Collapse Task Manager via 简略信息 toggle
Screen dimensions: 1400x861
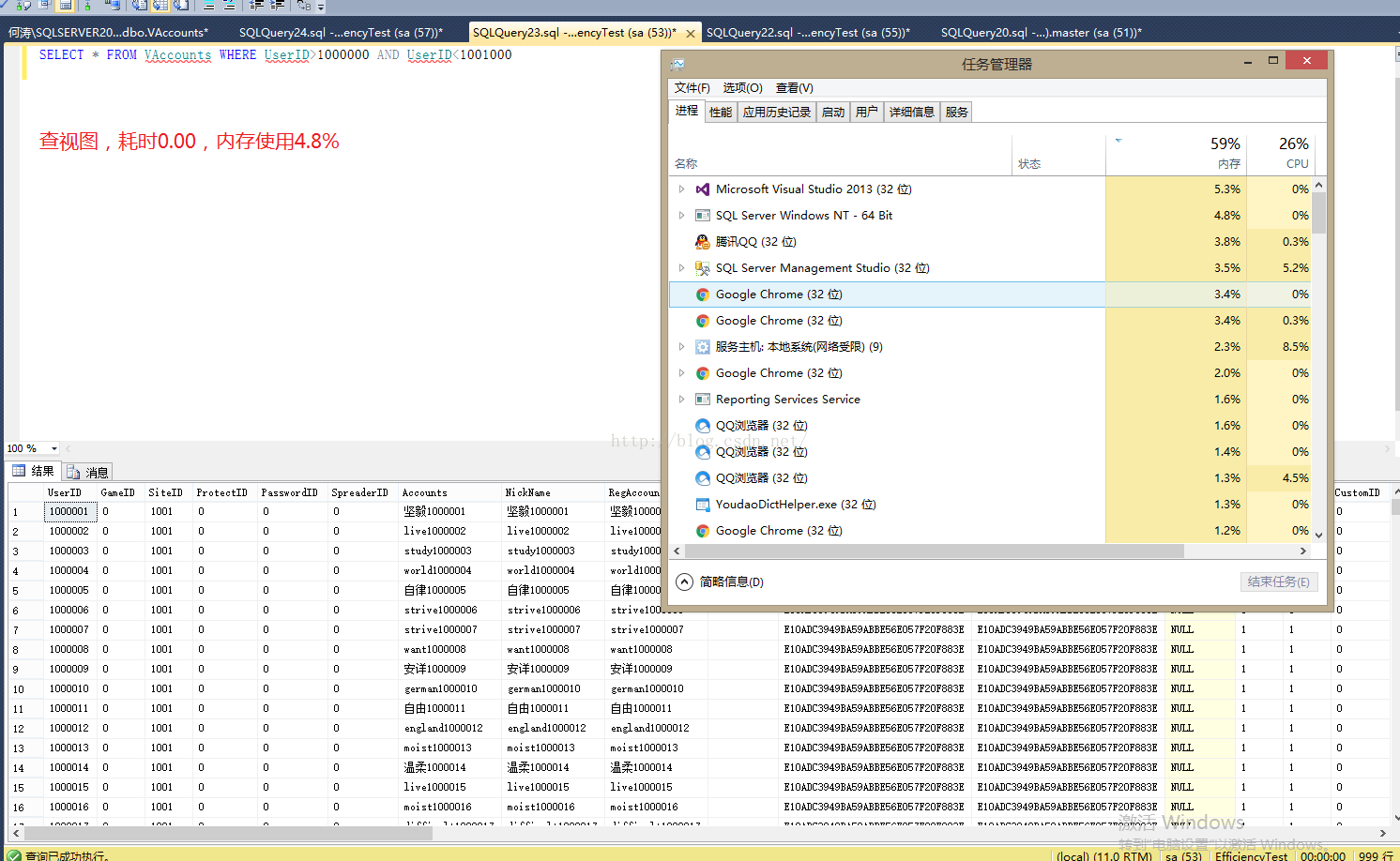tap(720, 582)
